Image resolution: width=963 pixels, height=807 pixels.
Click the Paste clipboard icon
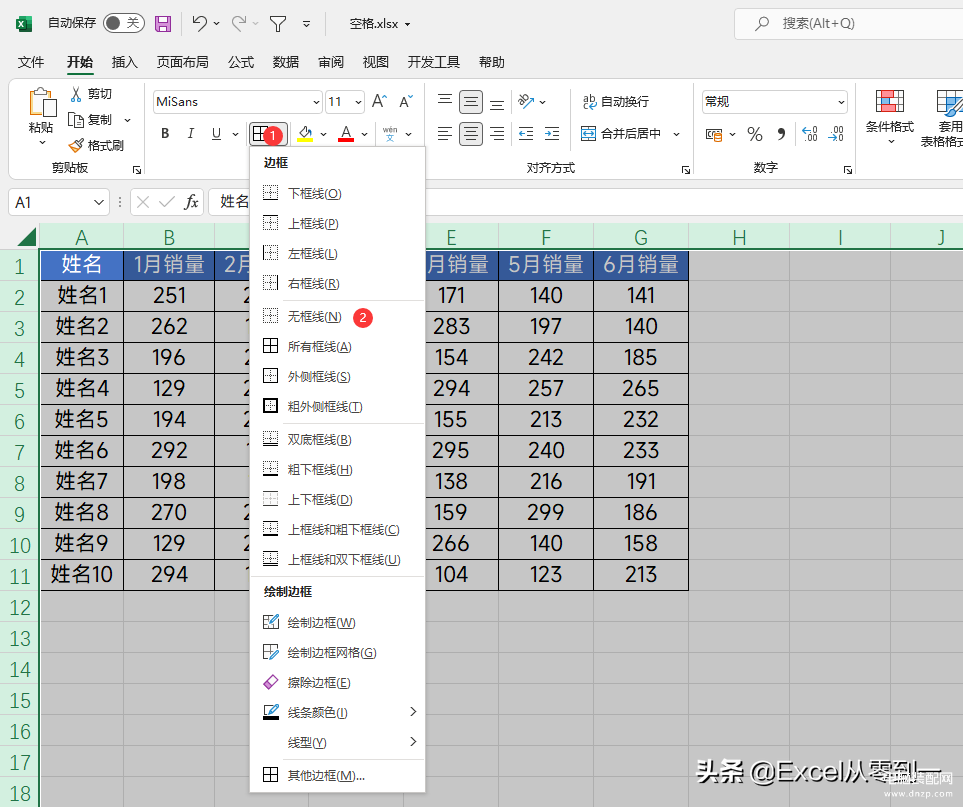click(x=42, y=102)
